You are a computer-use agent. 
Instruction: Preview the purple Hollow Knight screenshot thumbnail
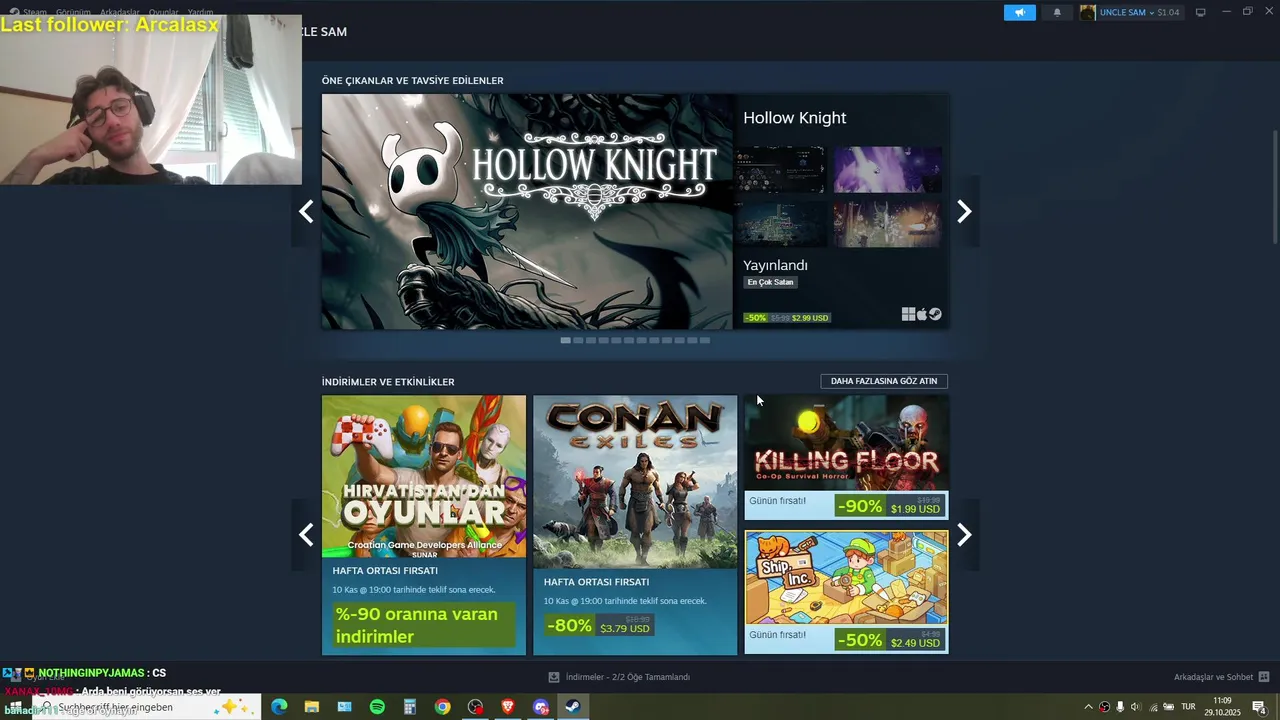tap(887, 170)
